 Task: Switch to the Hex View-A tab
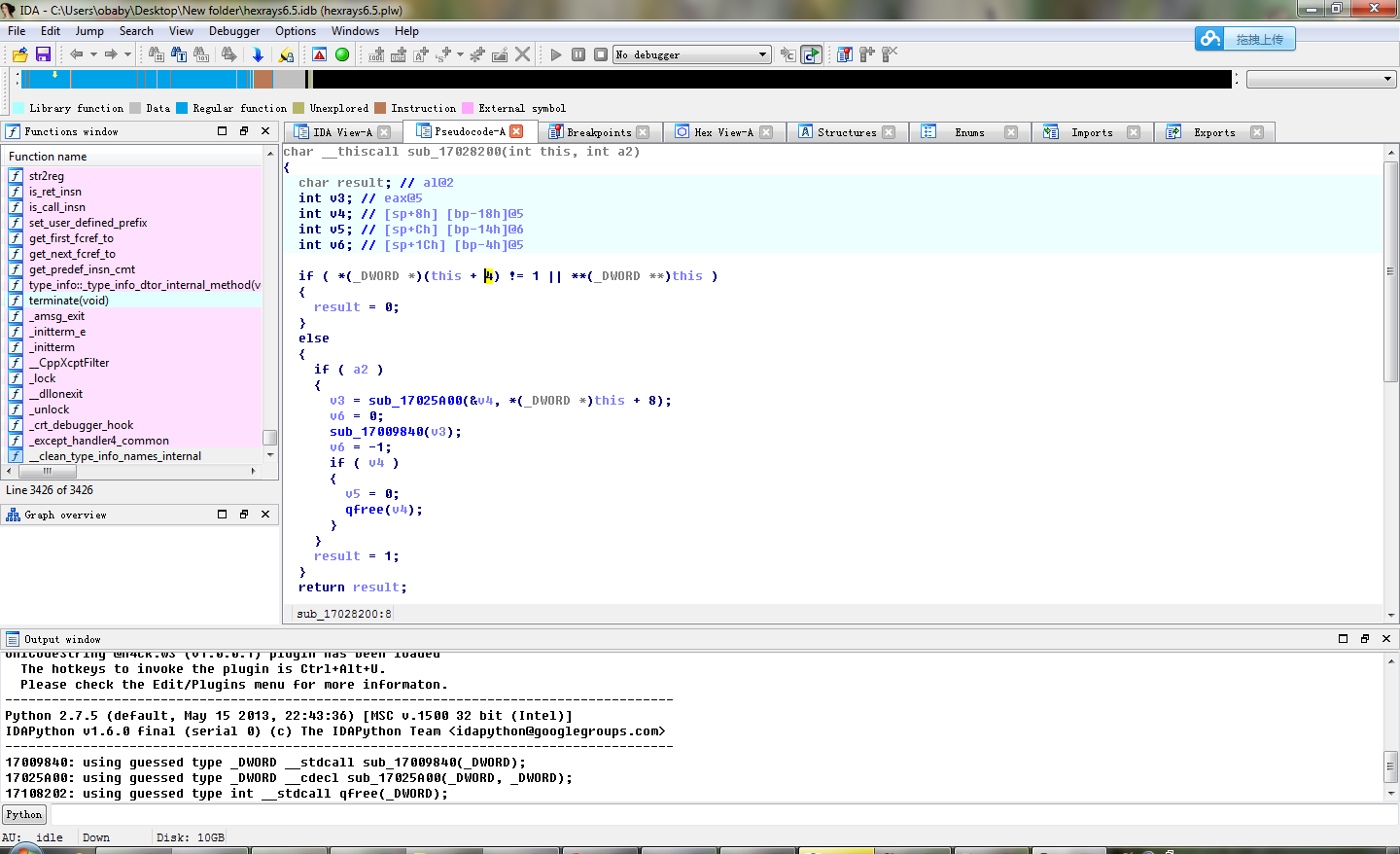(723, 132)
